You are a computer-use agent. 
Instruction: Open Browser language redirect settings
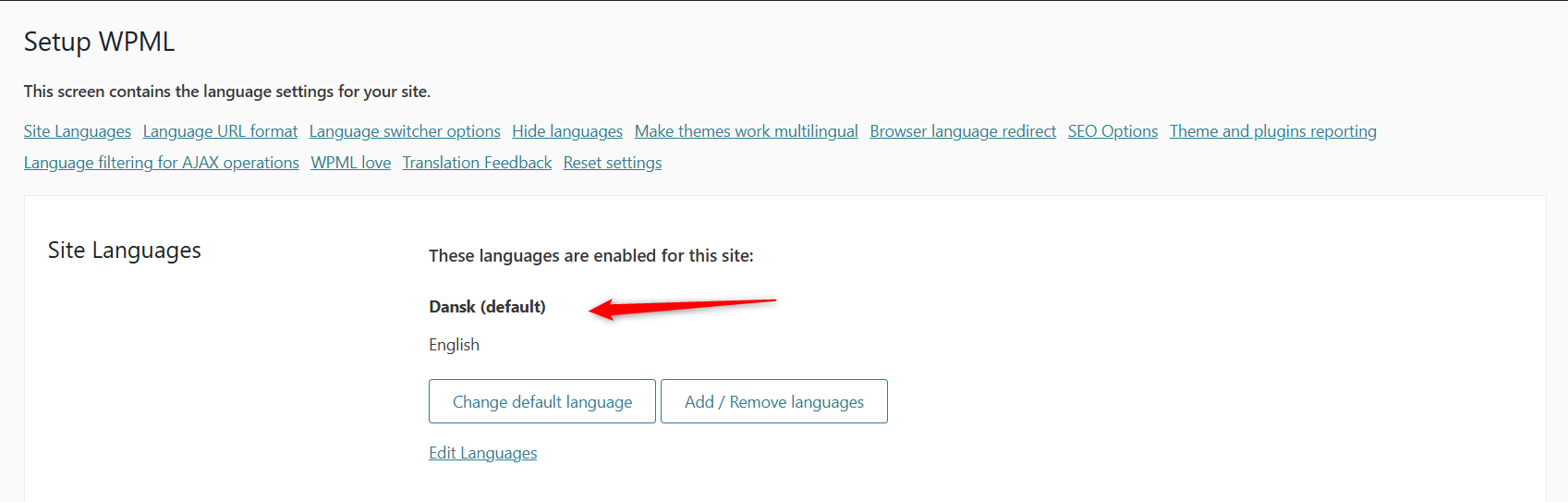pos(963,131)
